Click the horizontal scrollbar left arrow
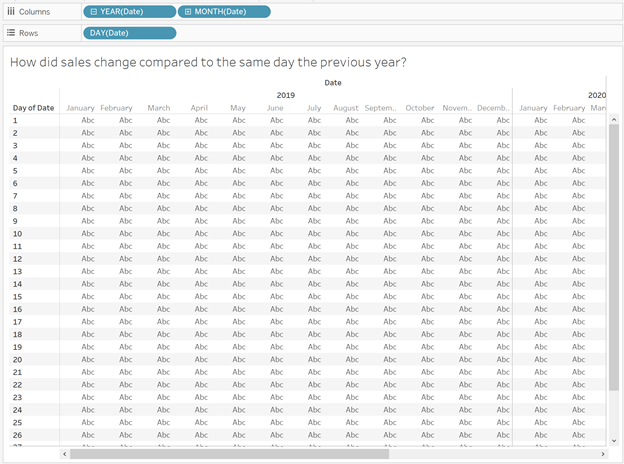 (x=64, y=454)
